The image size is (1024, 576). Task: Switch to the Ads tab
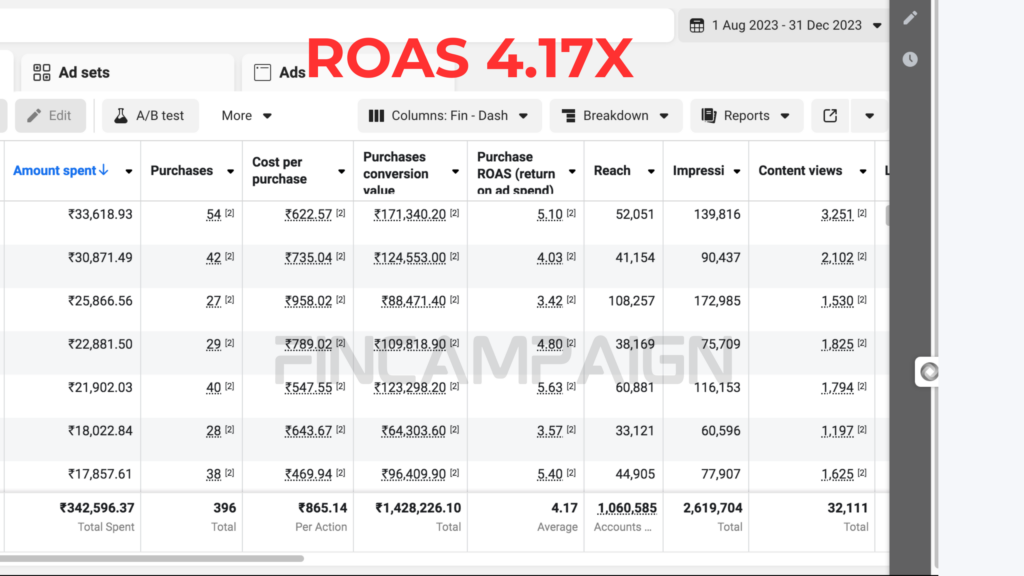pyautogui.click(x=280, y=72)
